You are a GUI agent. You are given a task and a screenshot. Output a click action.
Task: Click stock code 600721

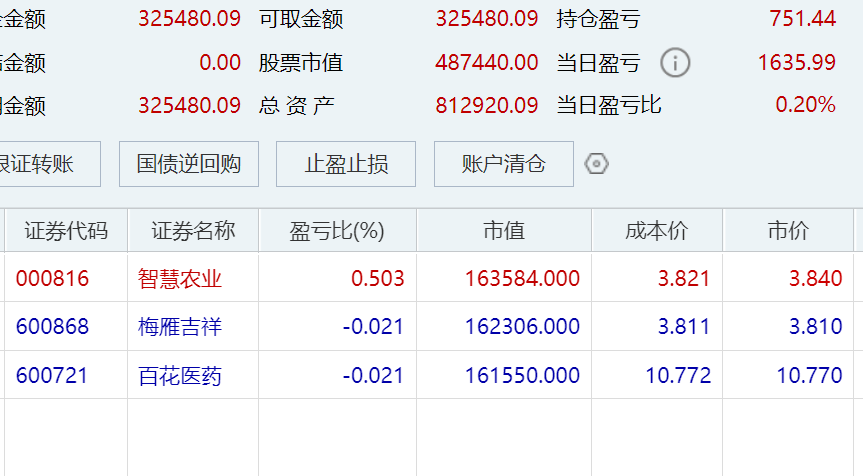pyautogui.click(x=52, y=376)
